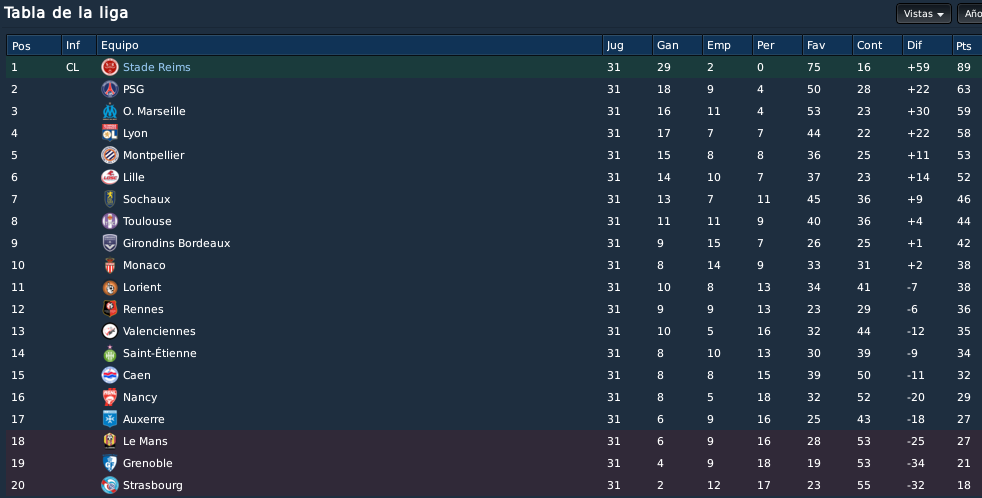Click the Monaco crest icon
Image resolution: width=982 pixels, height=498 pixels.
110,265
